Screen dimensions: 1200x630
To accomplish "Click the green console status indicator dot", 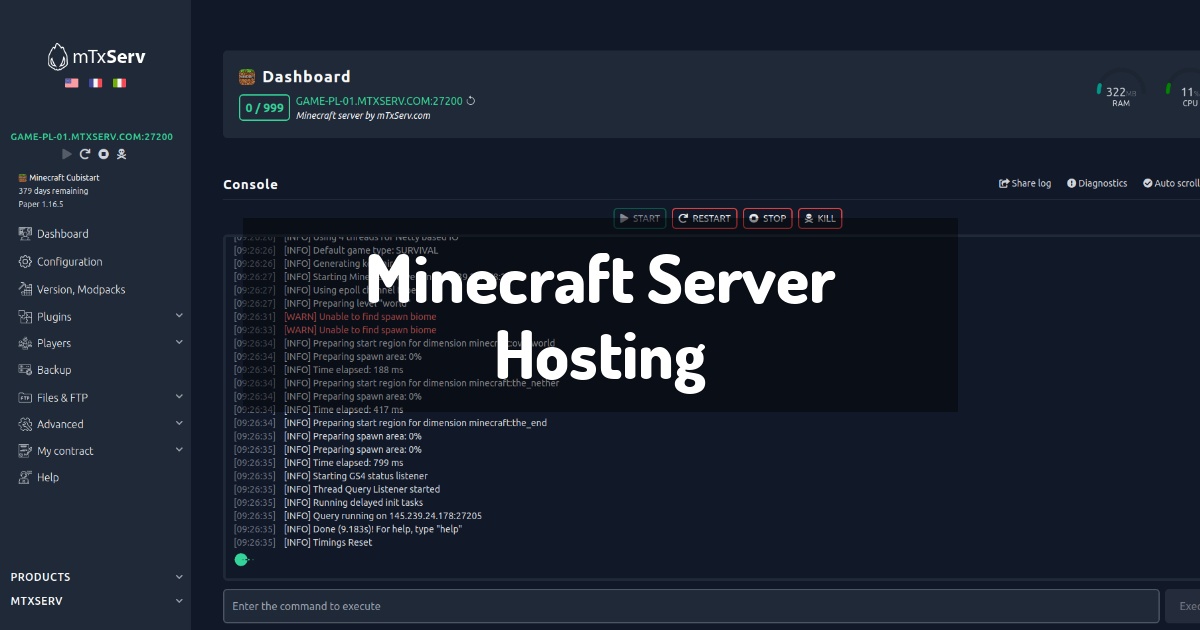I will click(x=241, y=560).
